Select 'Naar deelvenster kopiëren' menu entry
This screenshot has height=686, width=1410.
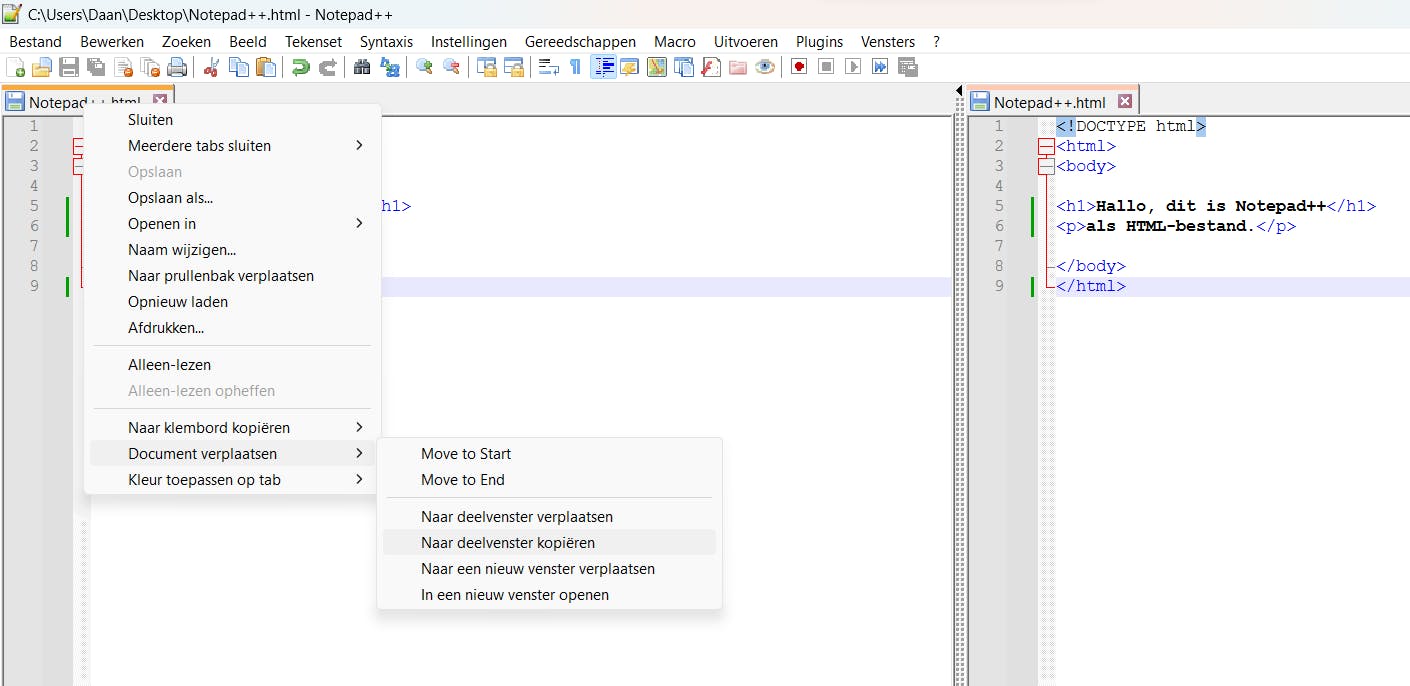point(508,543)
